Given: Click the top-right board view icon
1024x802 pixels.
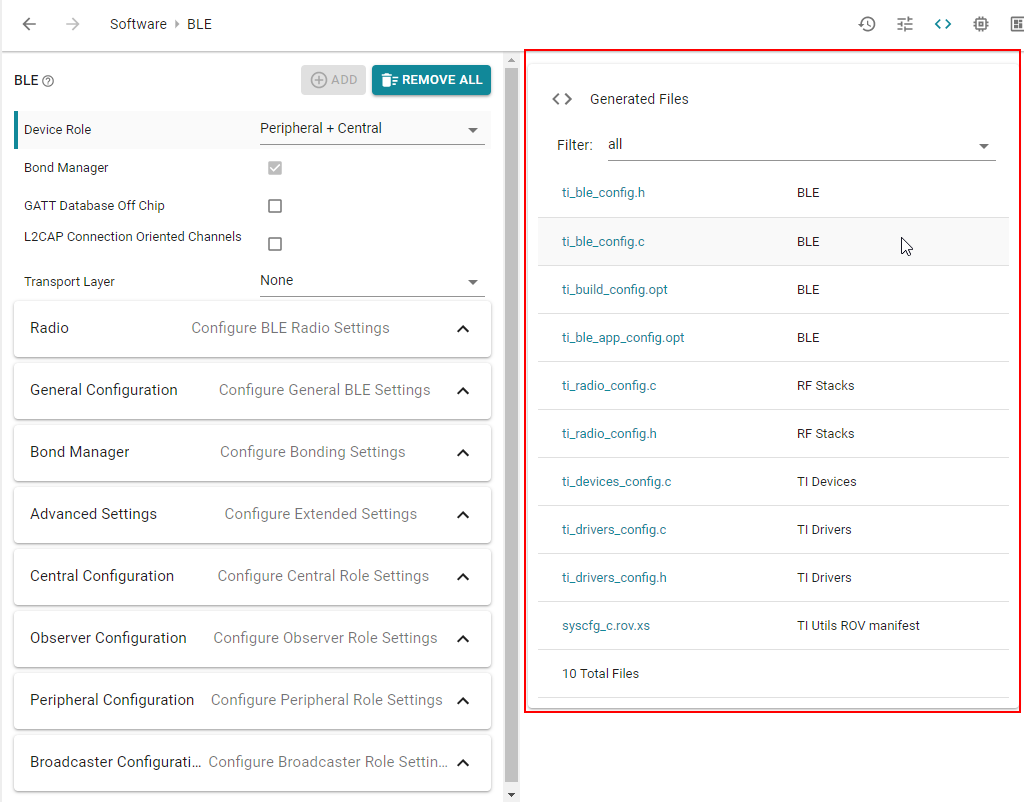Looking at the screenshot, I should pos(1016,24).
